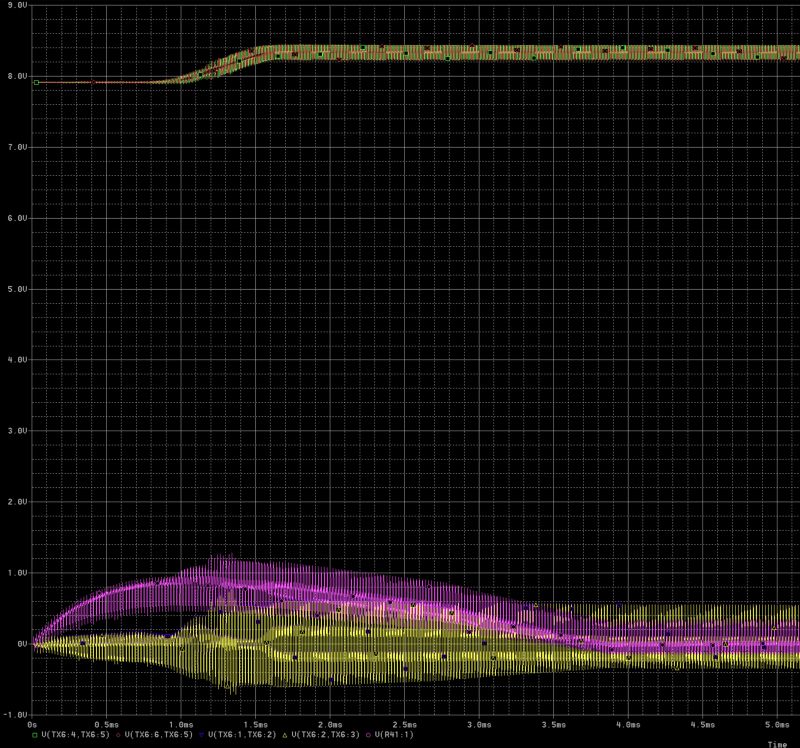Click the 8.0V y-axis label
The image size is (800, 748).
17,76
